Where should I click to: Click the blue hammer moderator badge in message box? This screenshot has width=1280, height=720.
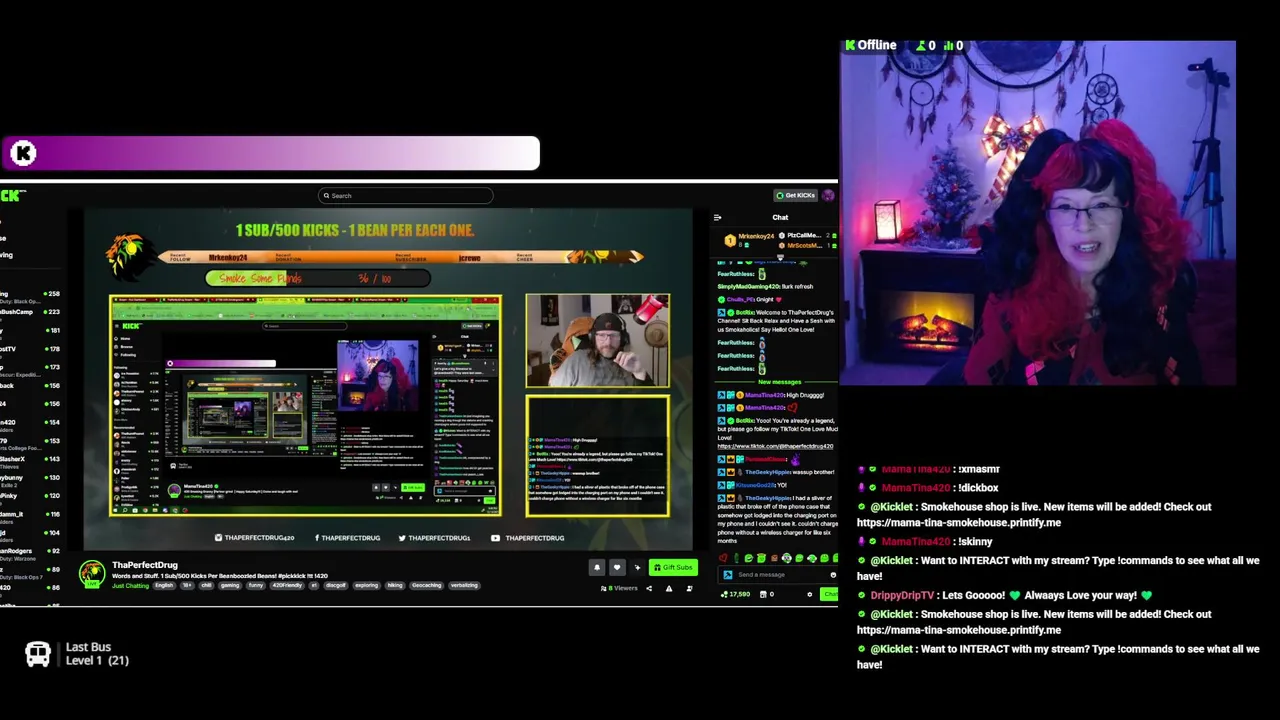click(727, 575)
